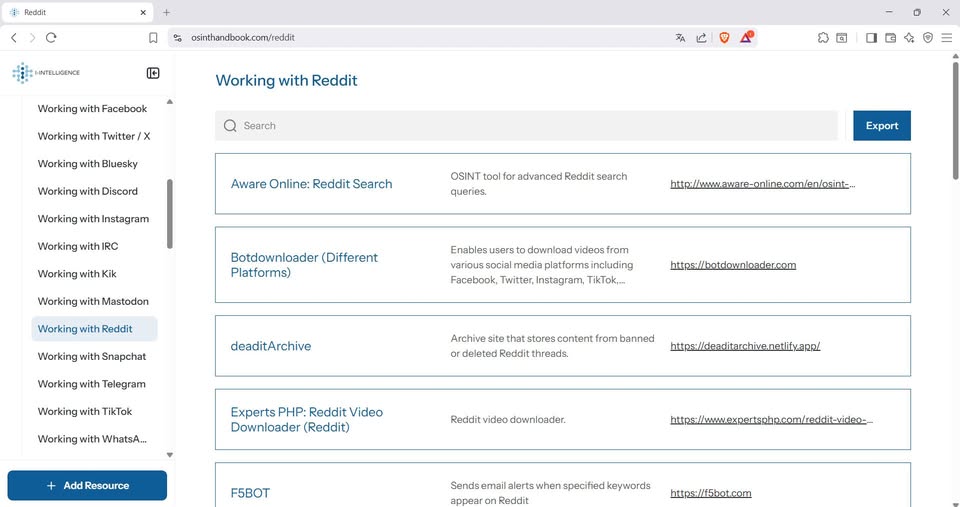Open Leo AI assistant icon
This screenshot has height=507, width=960.
coord(909,37)
